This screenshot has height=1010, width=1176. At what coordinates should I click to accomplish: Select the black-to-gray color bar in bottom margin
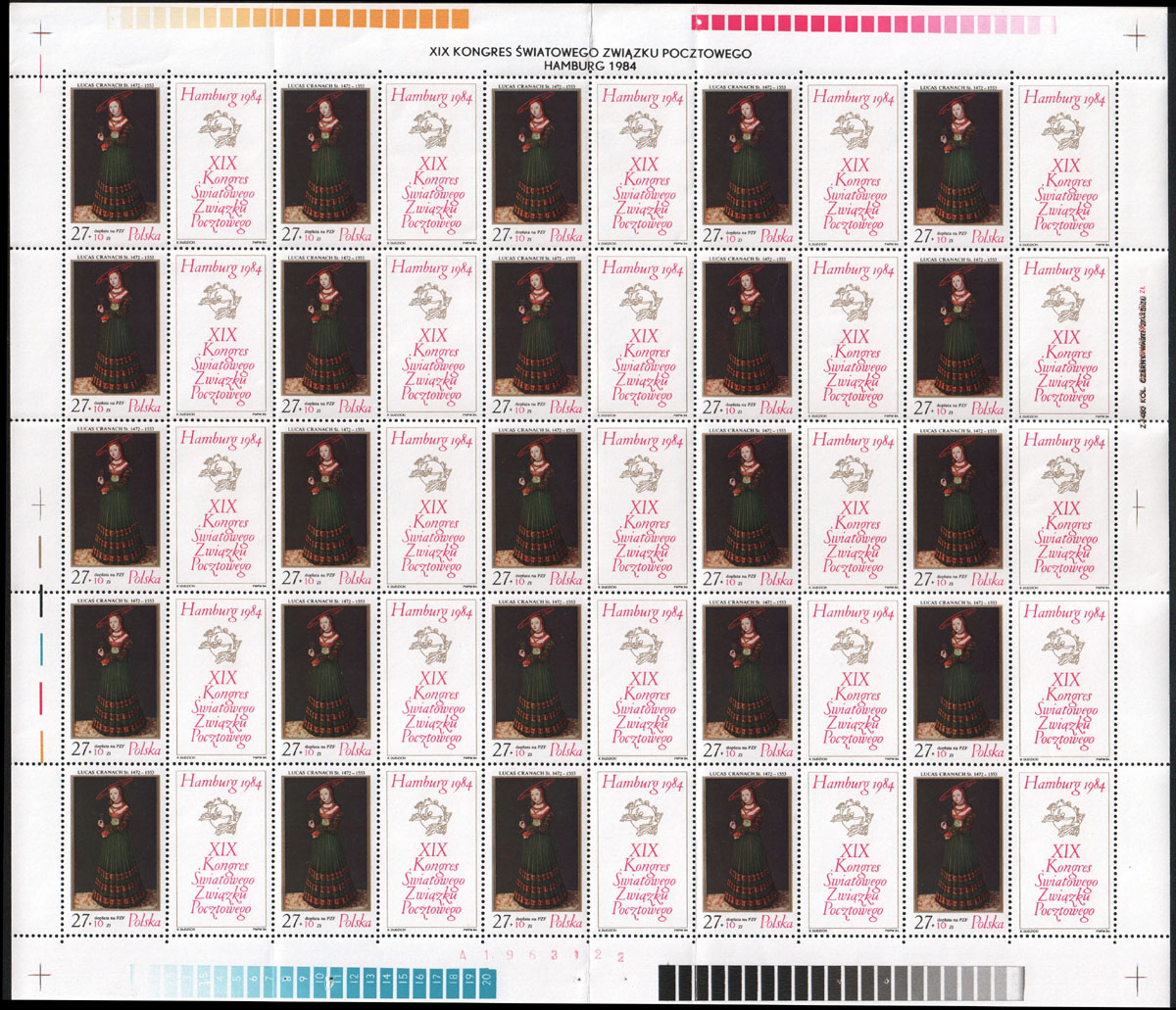click(841, 983)
